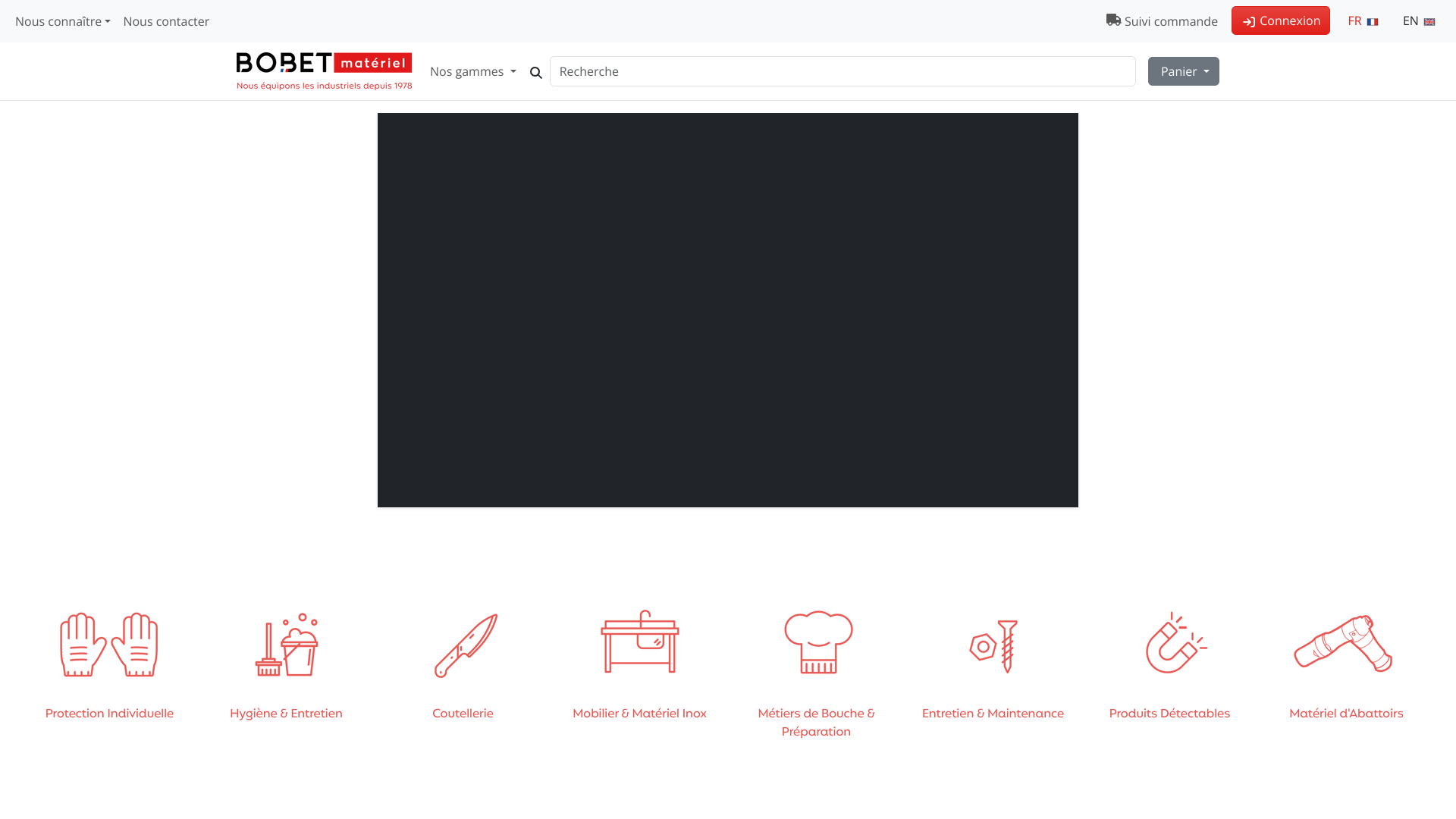
Task: Expand the Nous connaître dropdown
Action: 63,21
